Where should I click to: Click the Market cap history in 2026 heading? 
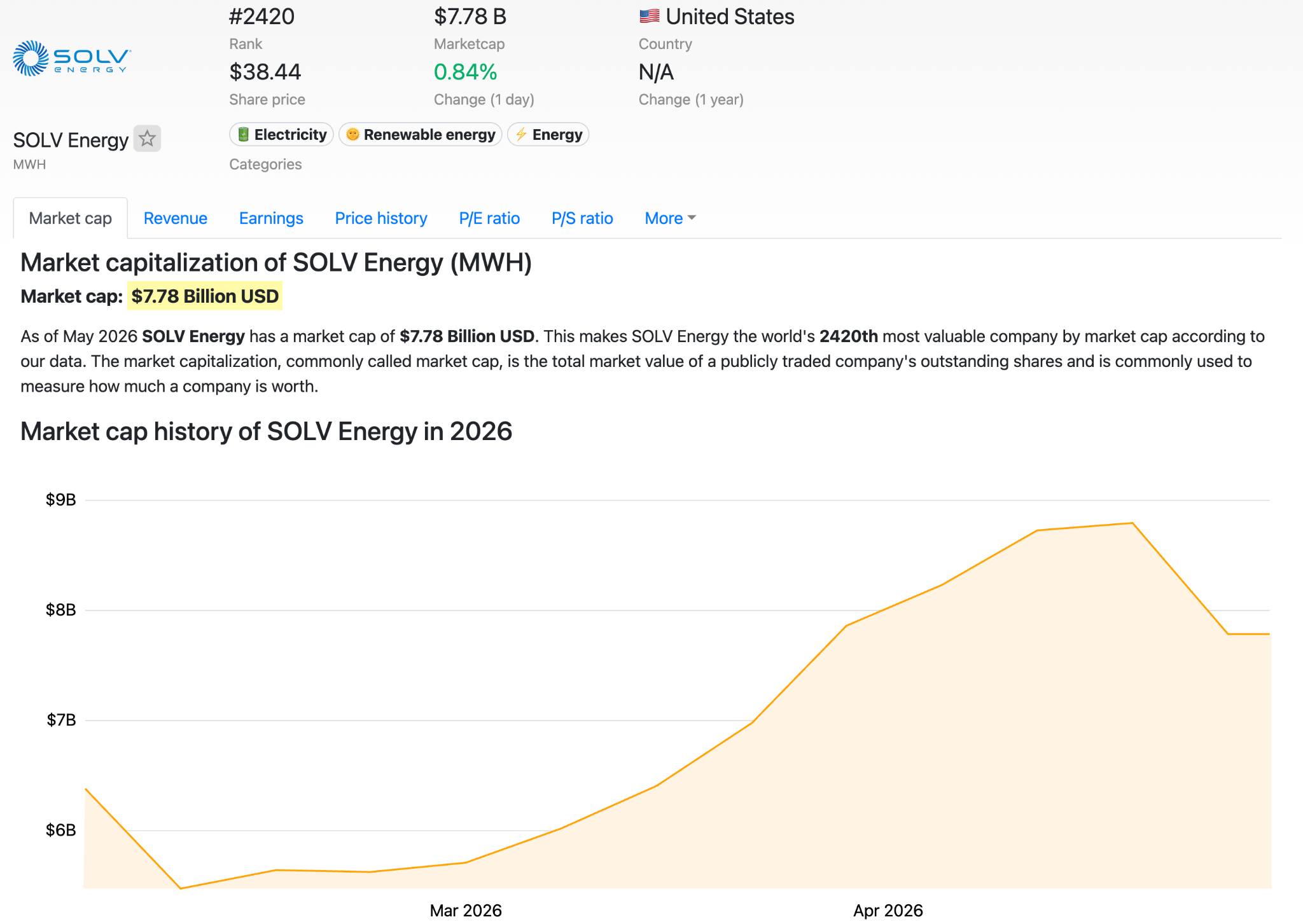[267, 431]
